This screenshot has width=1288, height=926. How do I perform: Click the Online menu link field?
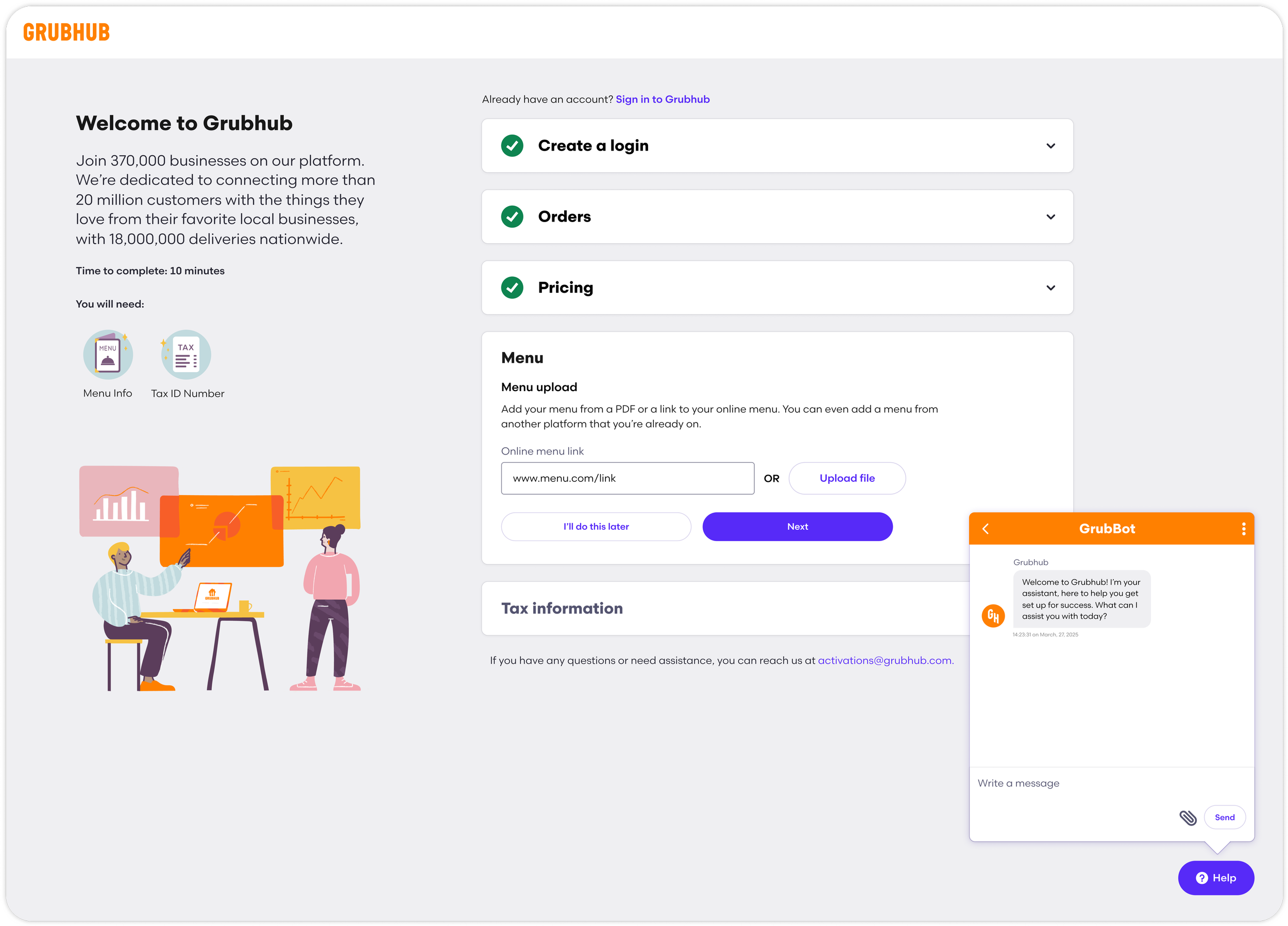coord(627,478)
